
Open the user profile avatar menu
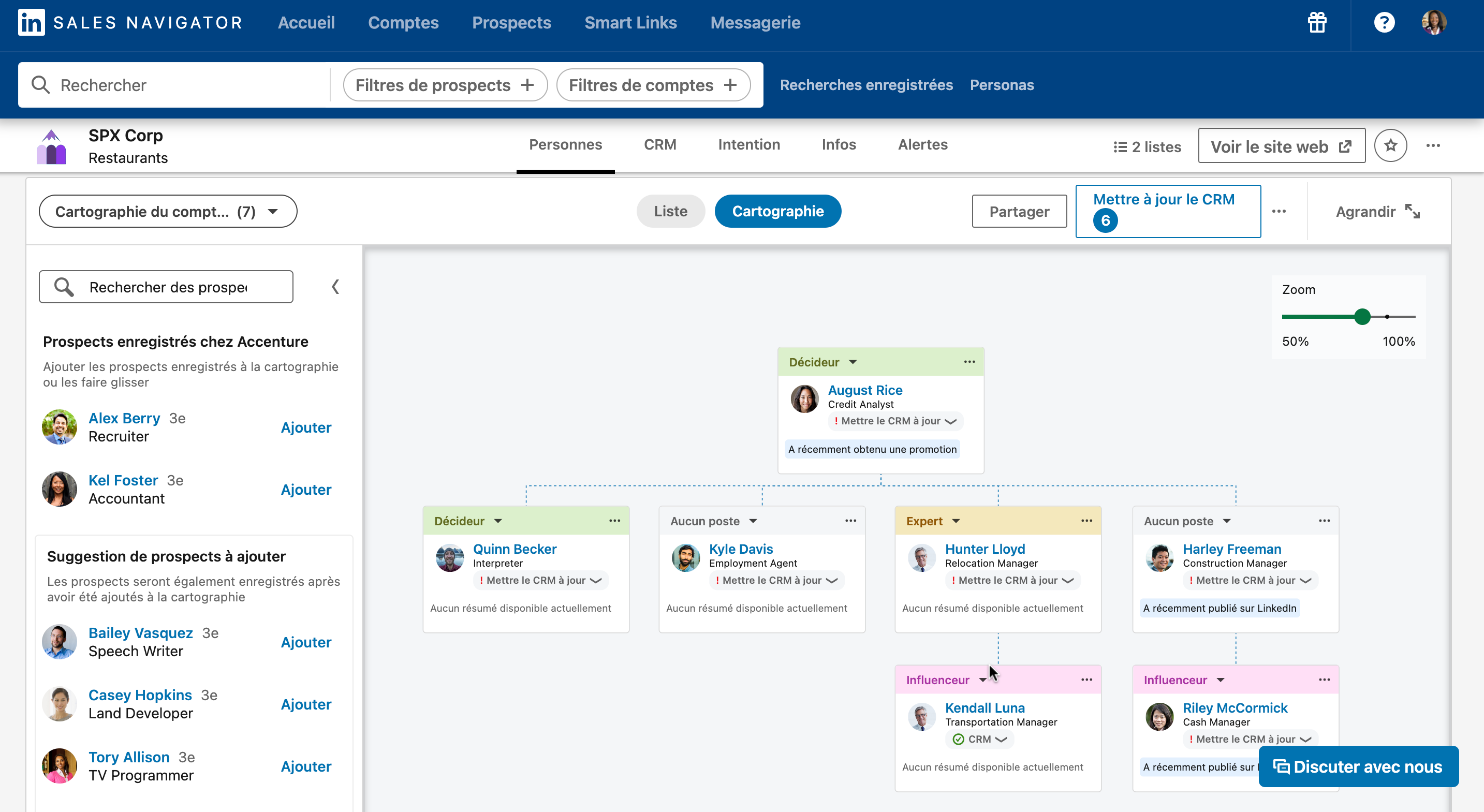pos(1434,22)
